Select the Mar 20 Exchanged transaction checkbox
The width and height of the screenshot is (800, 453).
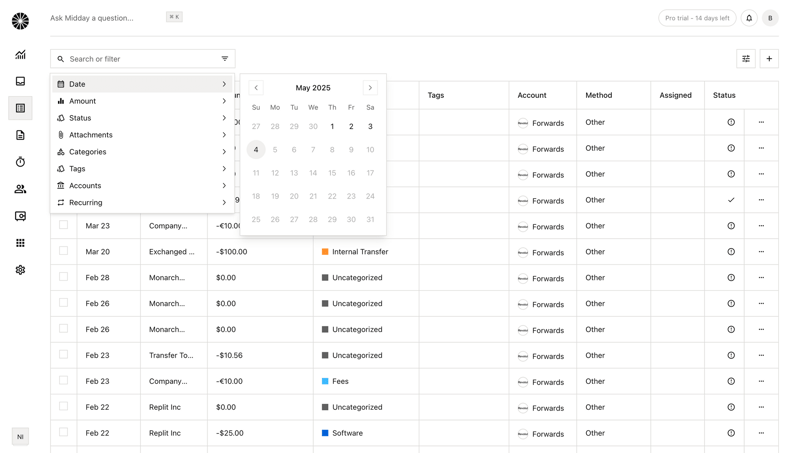[63, 250]
